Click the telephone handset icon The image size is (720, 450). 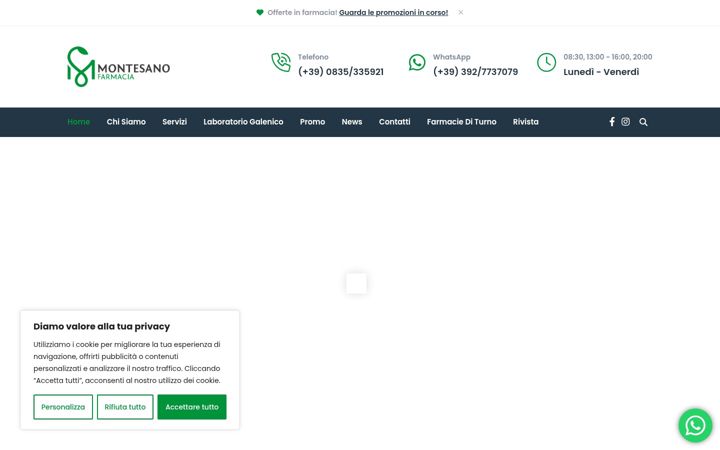281,62
